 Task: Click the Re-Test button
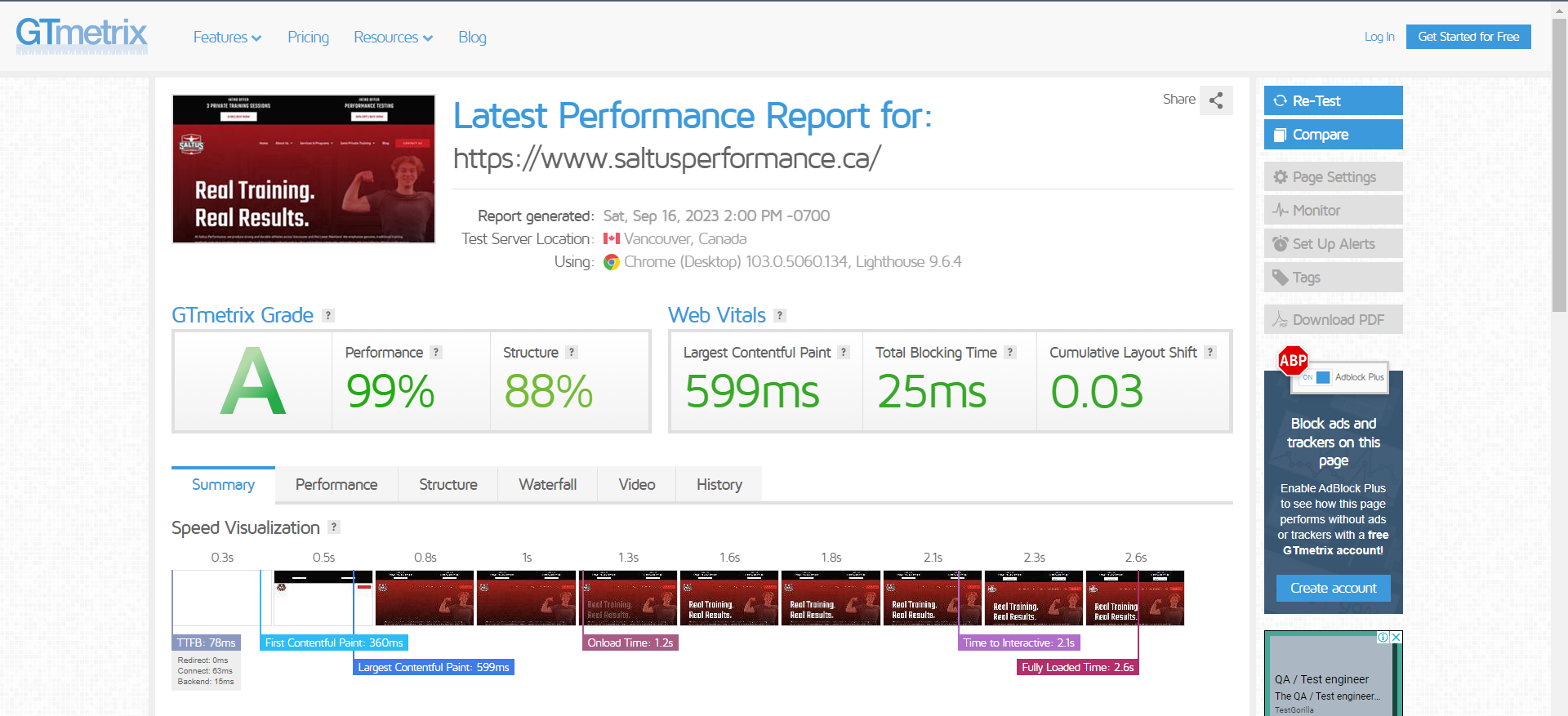coord(1333,100)
